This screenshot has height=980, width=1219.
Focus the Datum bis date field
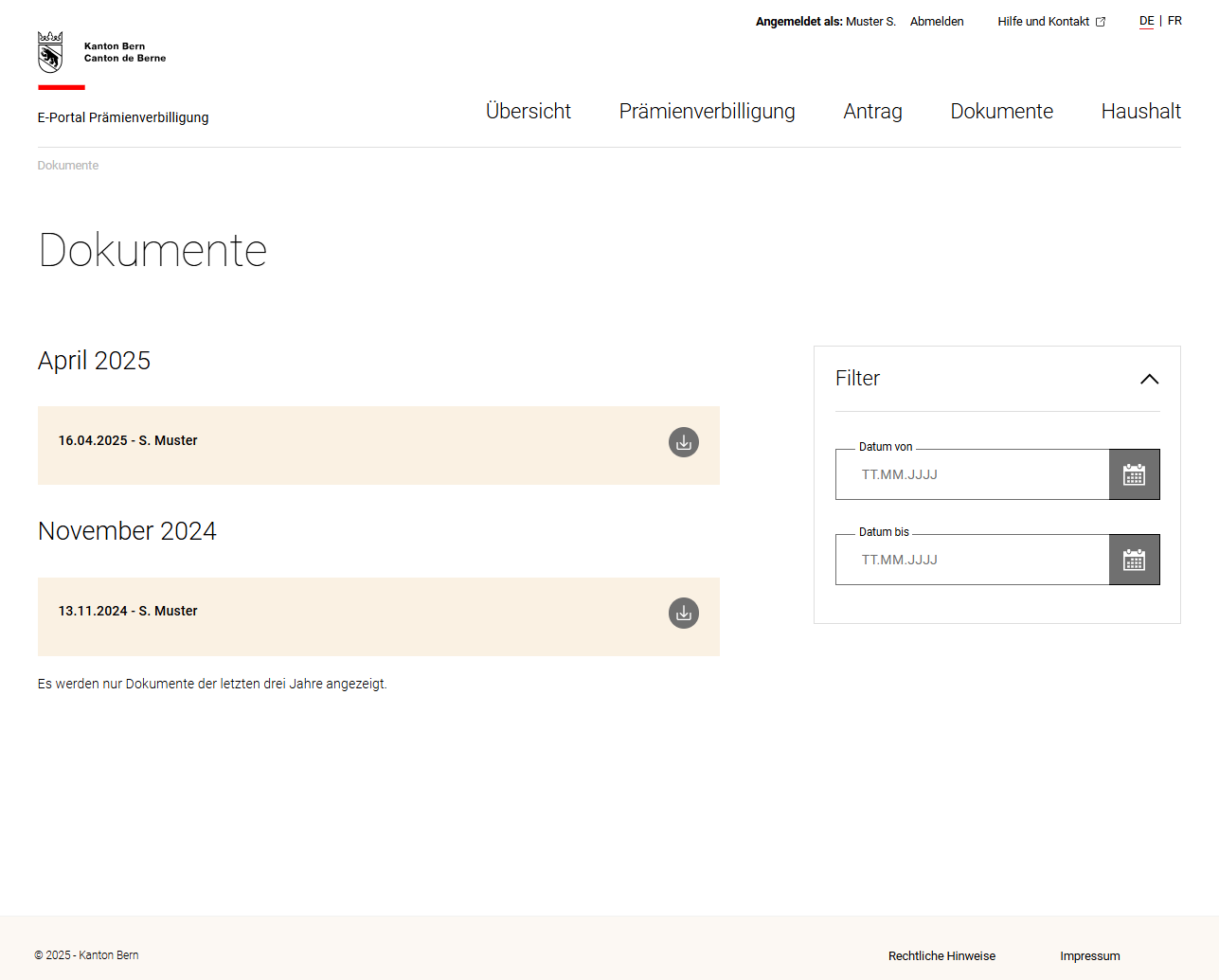[972, 560]
